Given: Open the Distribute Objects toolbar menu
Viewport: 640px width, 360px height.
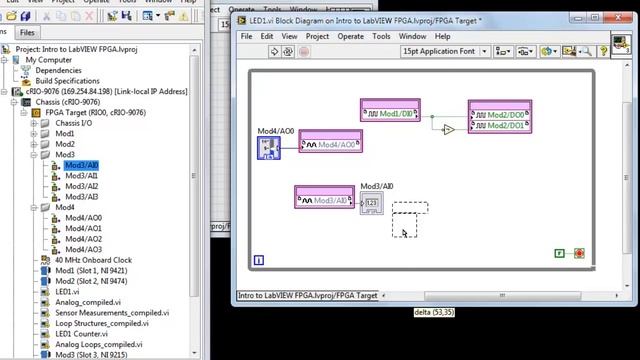Looking at the screenshot, I should point(525,51).
